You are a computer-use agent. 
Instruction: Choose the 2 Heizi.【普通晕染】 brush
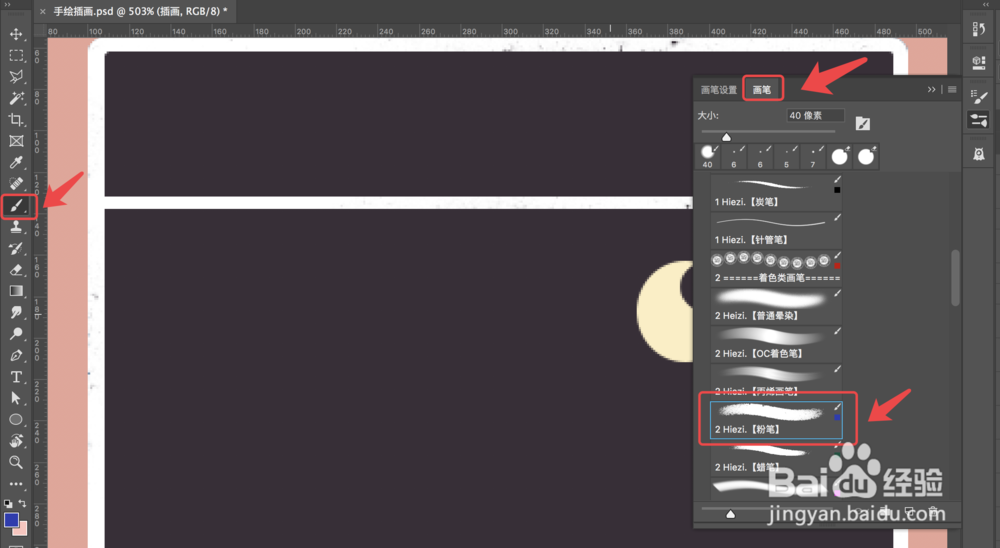[x=776, y=306]
